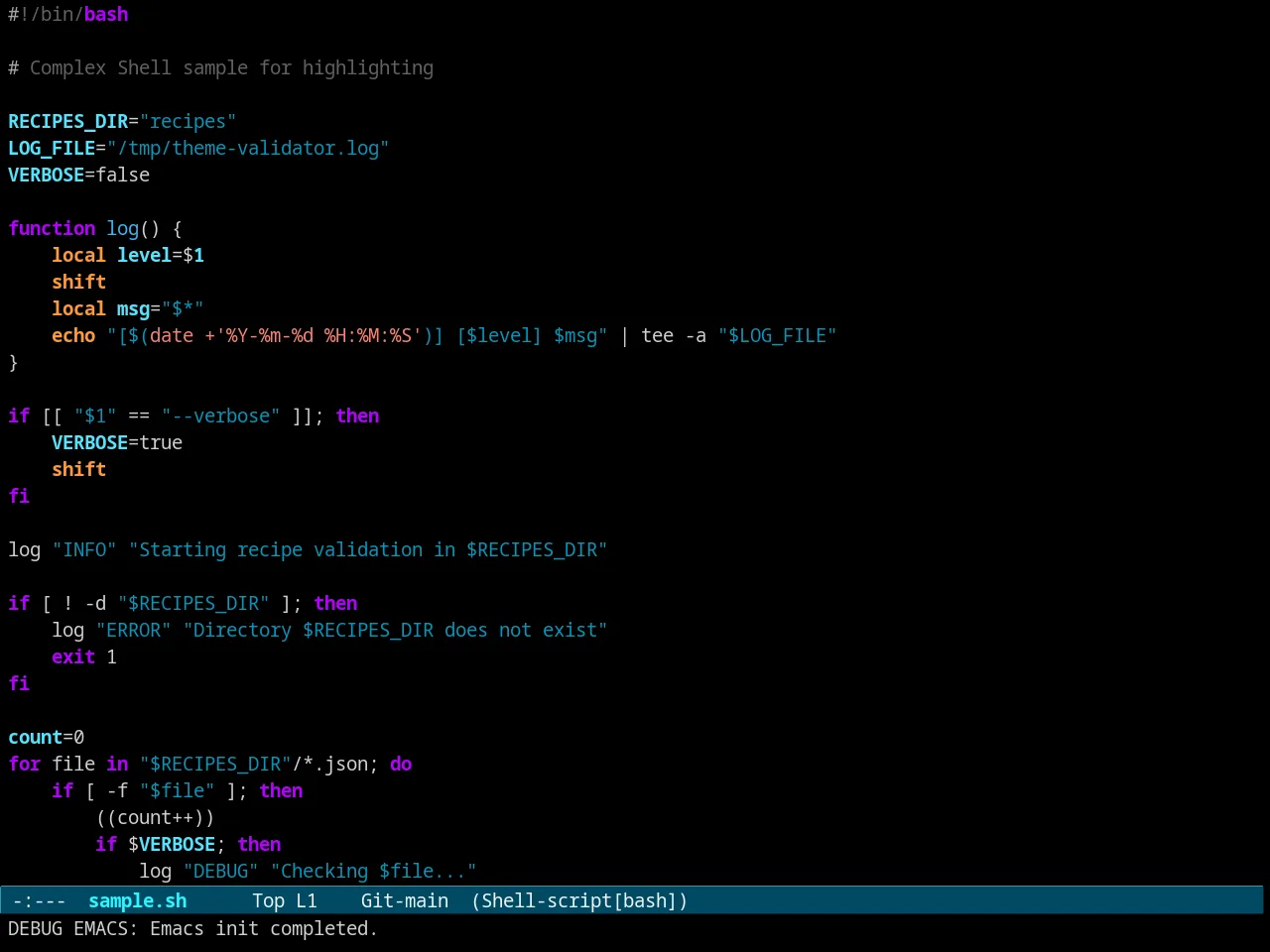Click the 'echo' command keyword

coord(73,335)
